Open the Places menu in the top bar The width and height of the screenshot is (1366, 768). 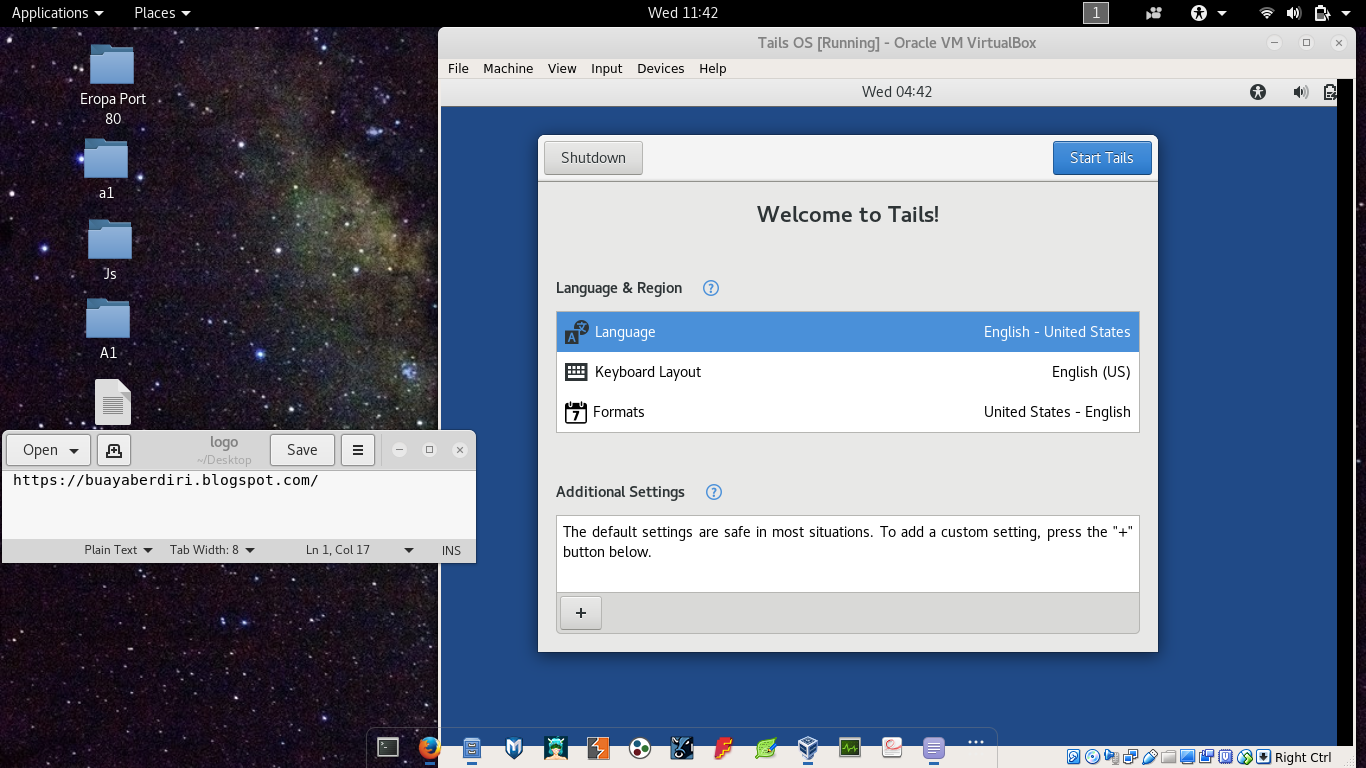161,13
